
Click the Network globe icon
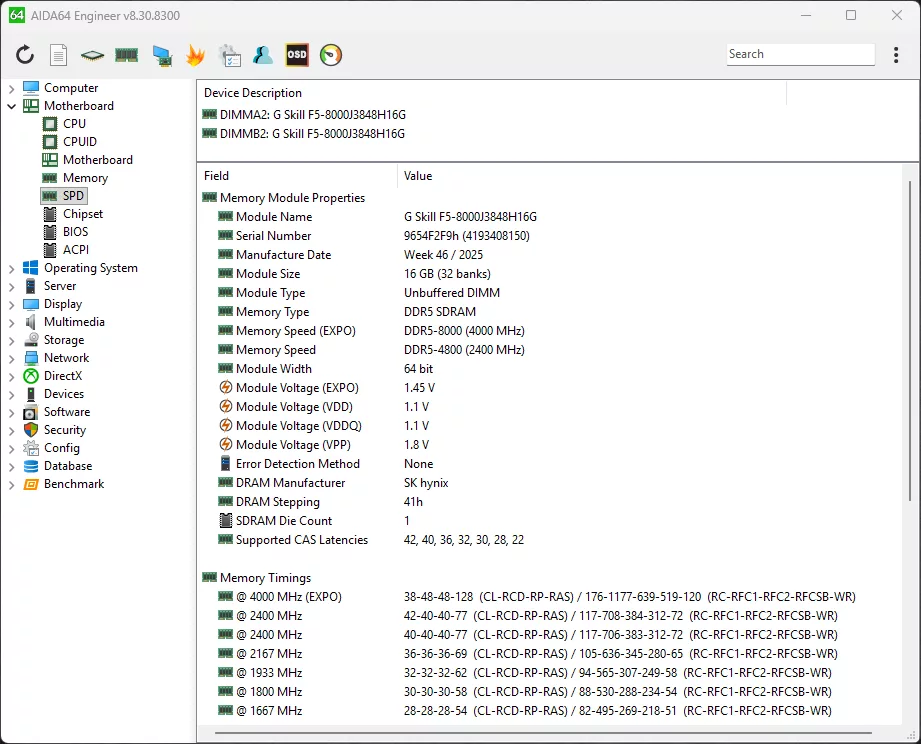point(31,358)
